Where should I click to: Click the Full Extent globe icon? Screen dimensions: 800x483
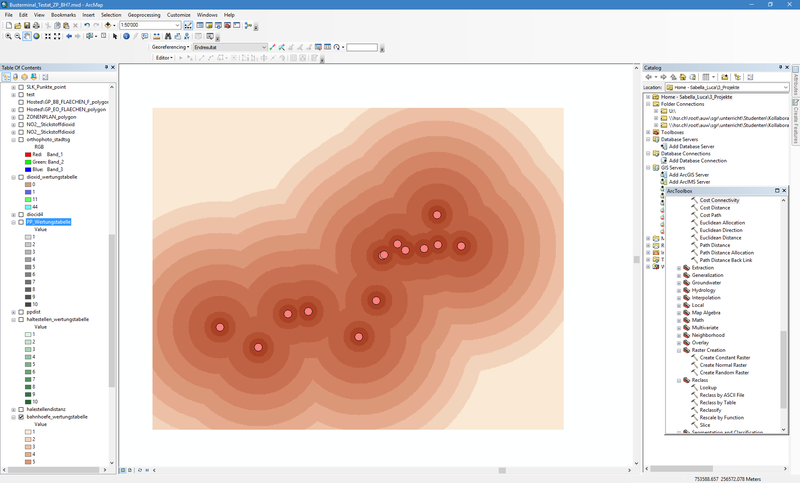[x=38, y=36]
